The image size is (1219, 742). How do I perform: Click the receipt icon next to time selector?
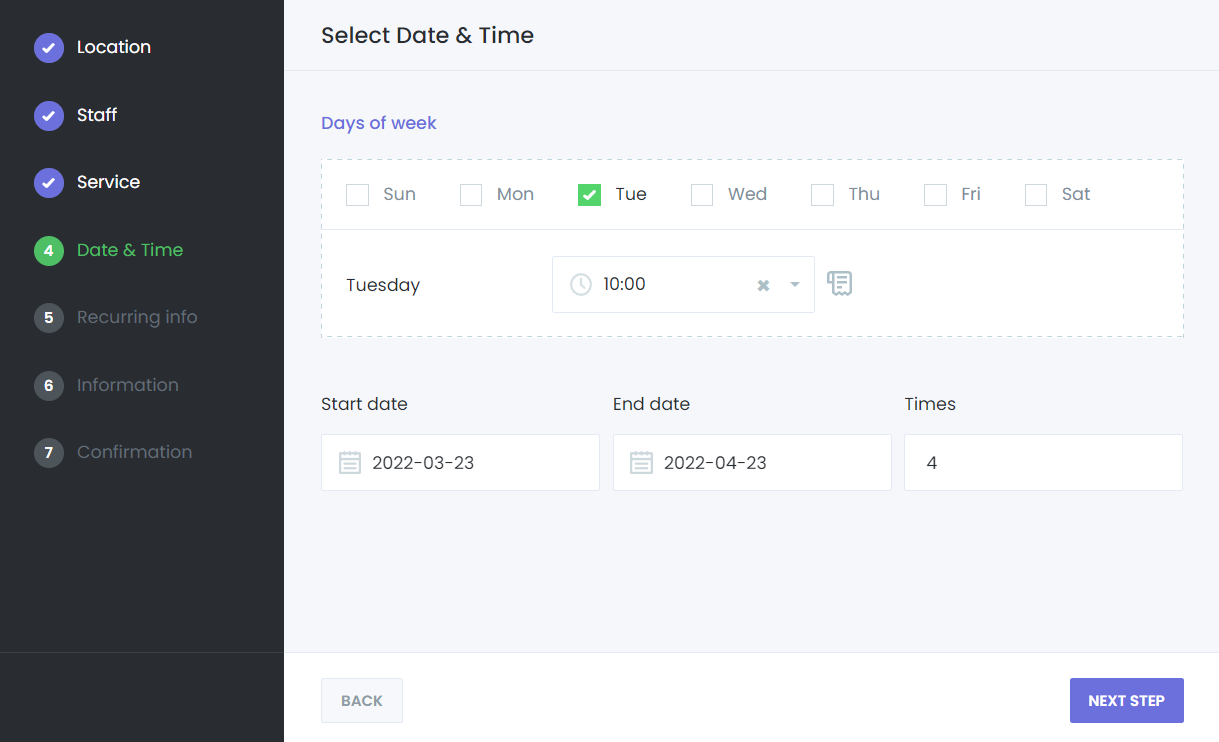point(840,284)
